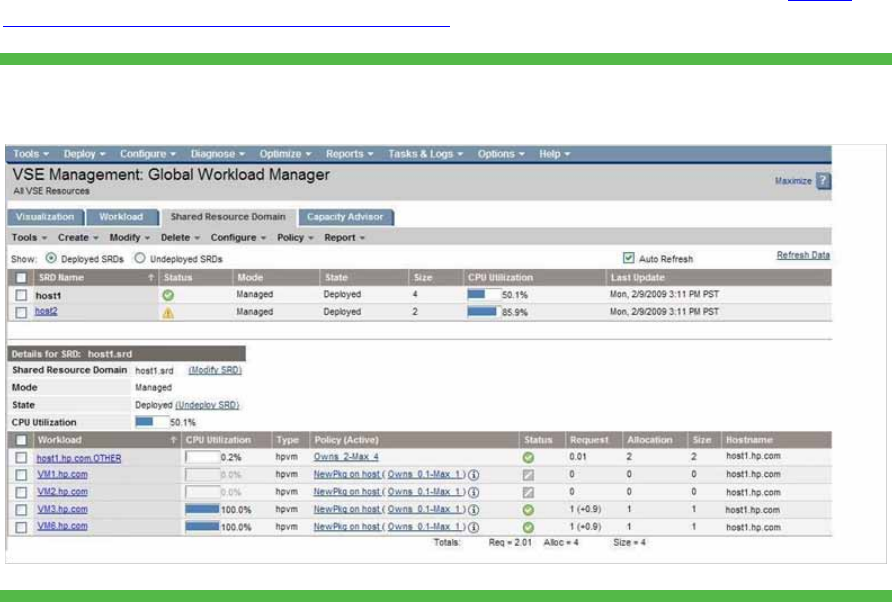892x602 pixels.
Task: Open the Policy menu in SRD toolbar
Action: point(295,238)
